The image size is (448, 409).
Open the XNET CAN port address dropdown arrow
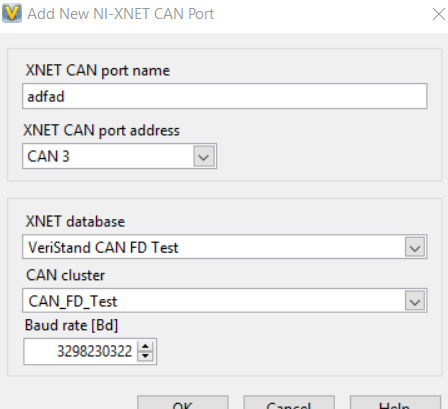(204, 156)
